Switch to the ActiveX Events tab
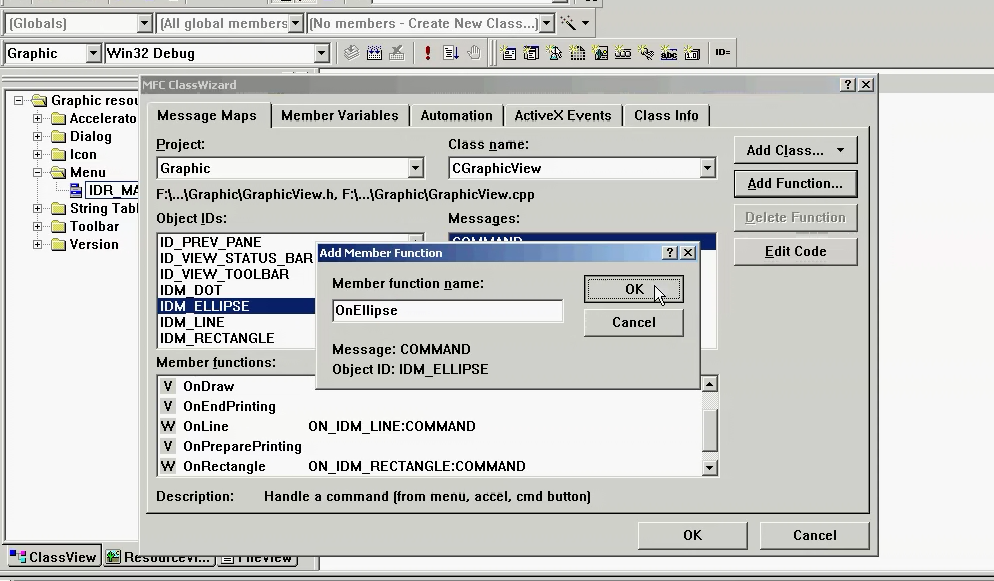 [563, 115]
